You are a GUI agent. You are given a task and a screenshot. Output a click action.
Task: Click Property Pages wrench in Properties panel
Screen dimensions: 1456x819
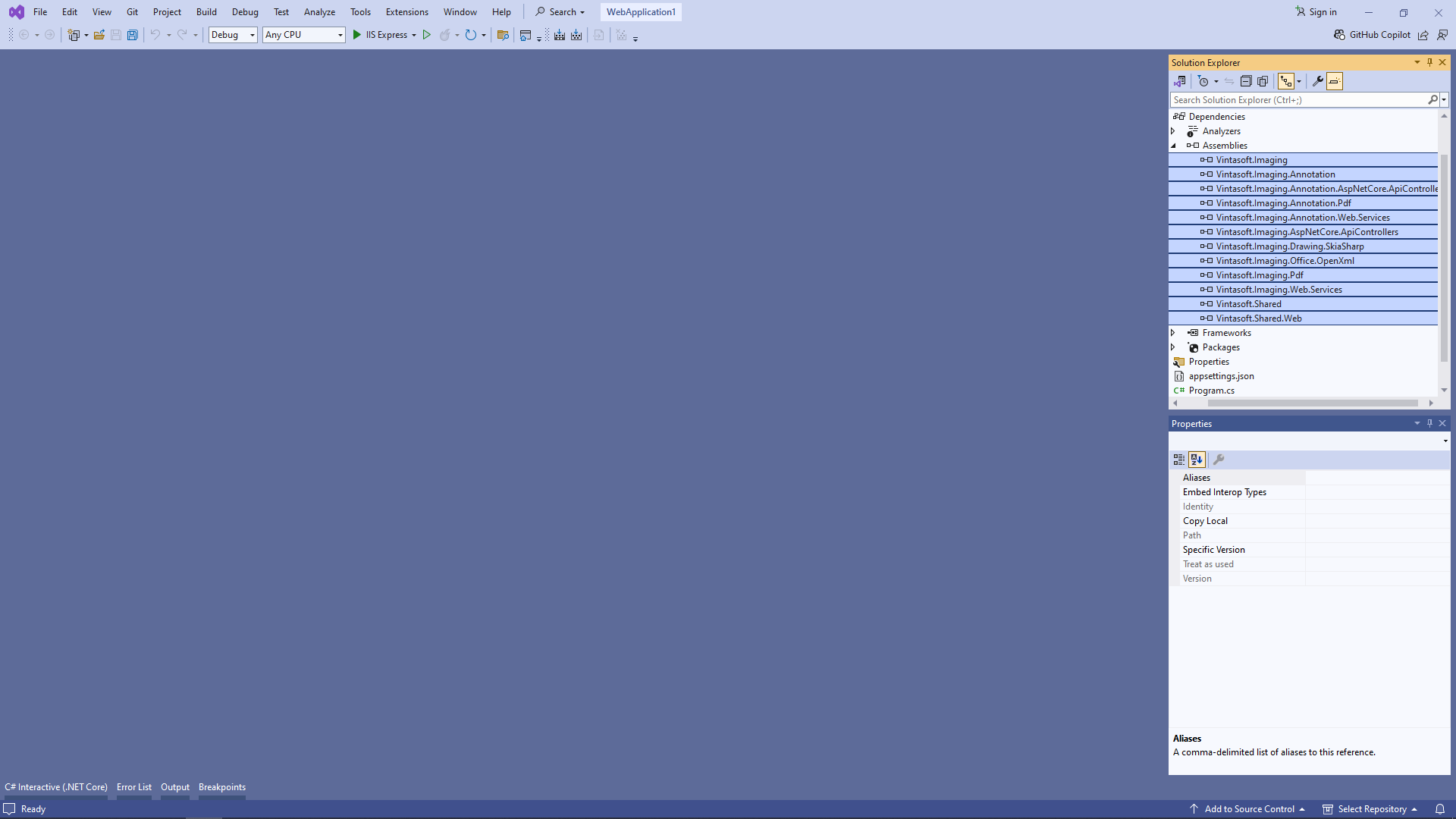click(x=1219, y=460)
